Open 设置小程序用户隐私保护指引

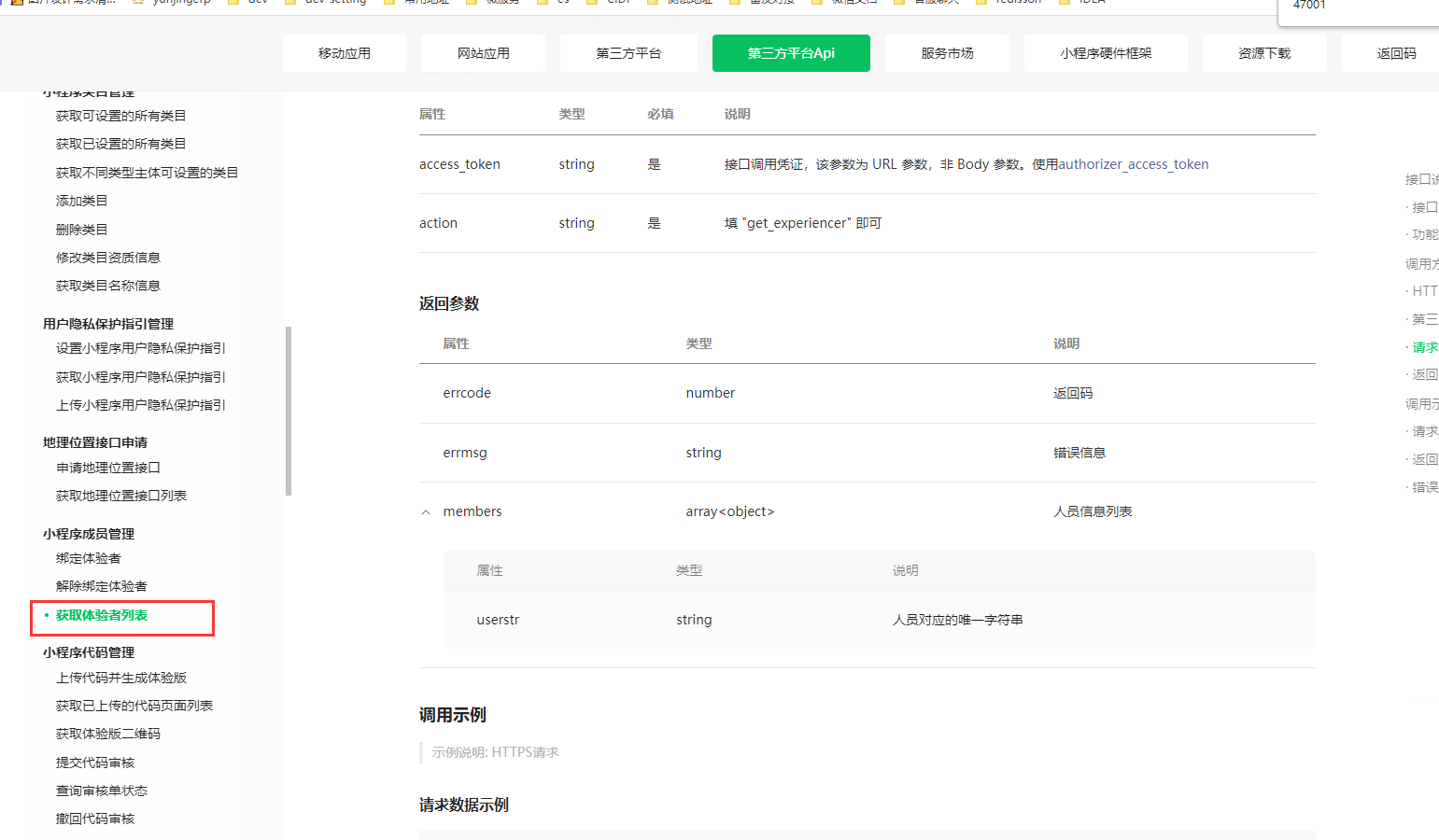[141, 348]
